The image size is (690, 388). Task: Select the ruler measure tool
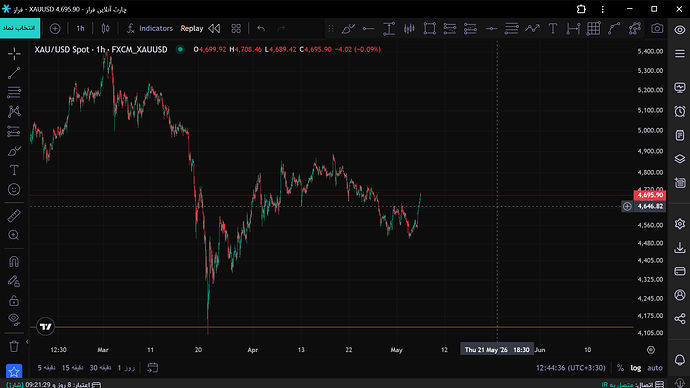pos(14,216)
